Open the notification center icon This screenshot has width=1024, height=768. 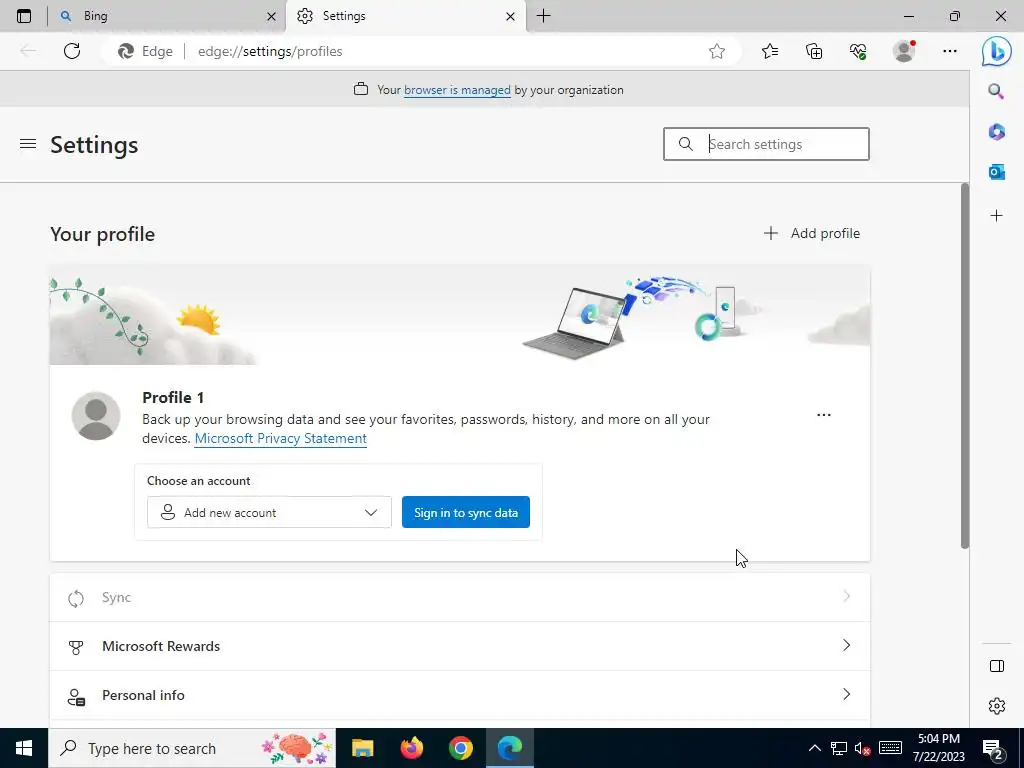pos(993,749)
